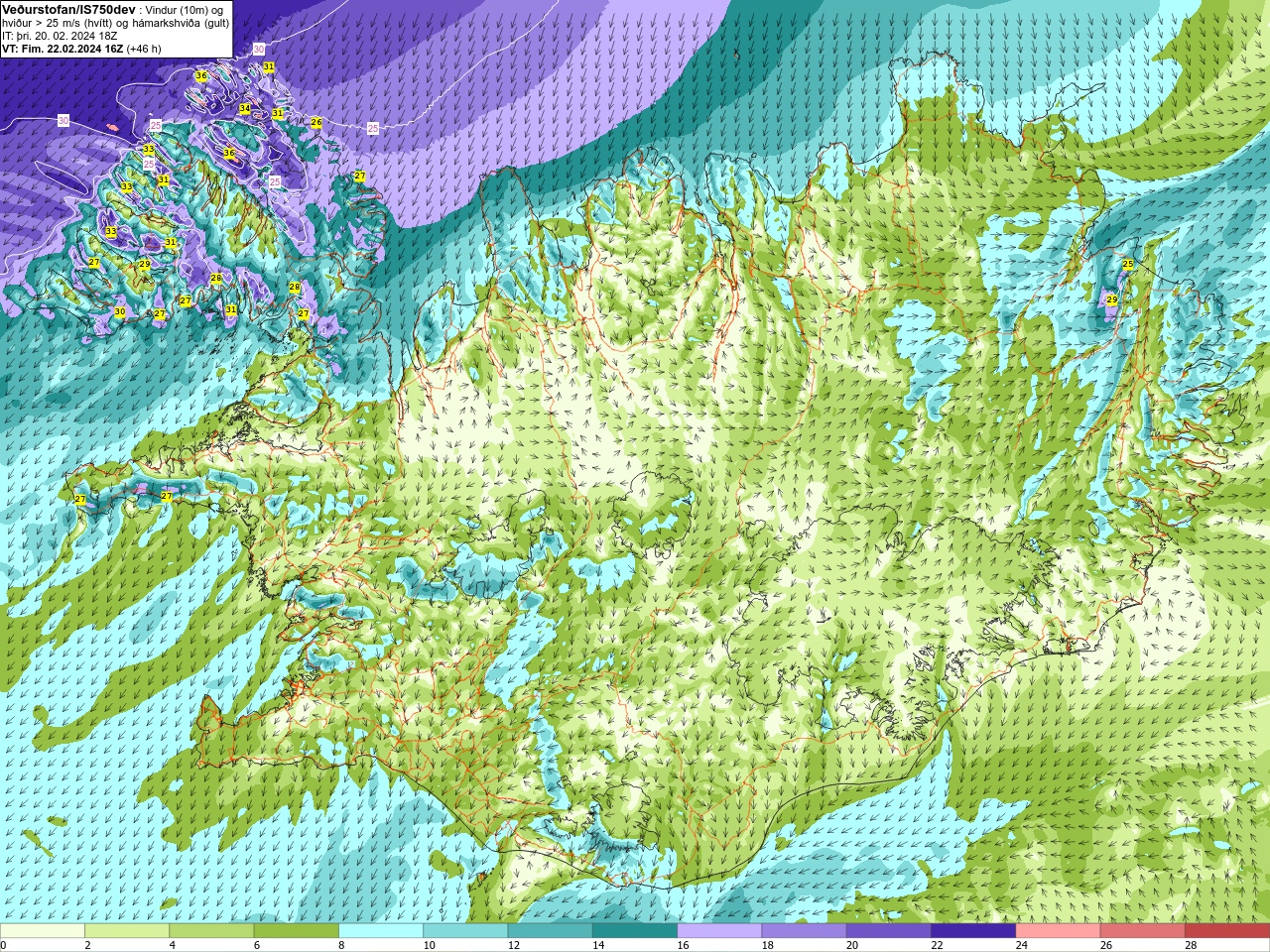Choose the 10–12 turquoise legend band
The image size is (1270, 952).
pyautogui.click(x=465, y=931)
